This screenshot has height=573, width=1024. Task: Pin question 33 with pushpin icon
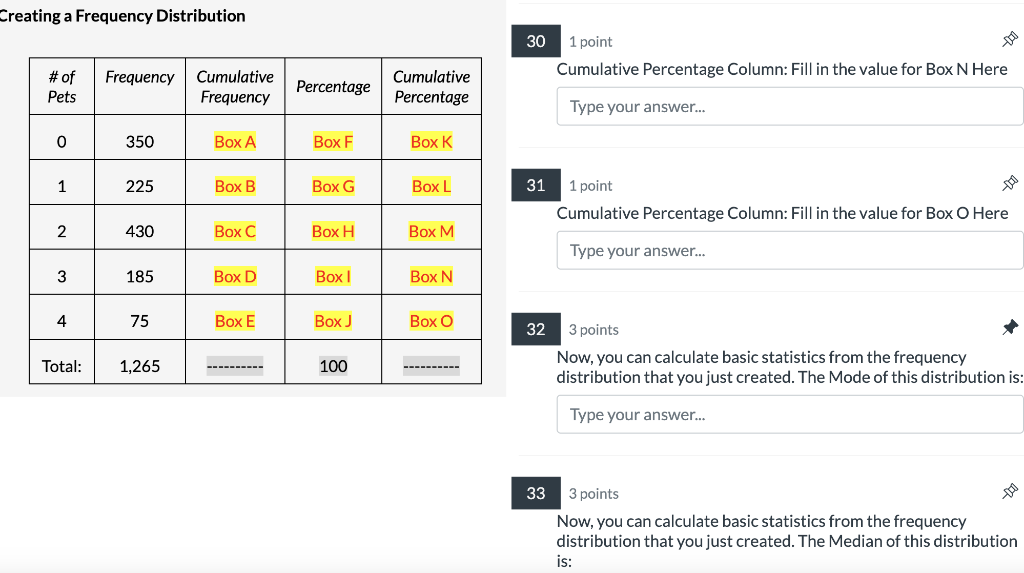(x=1010, y=491)
